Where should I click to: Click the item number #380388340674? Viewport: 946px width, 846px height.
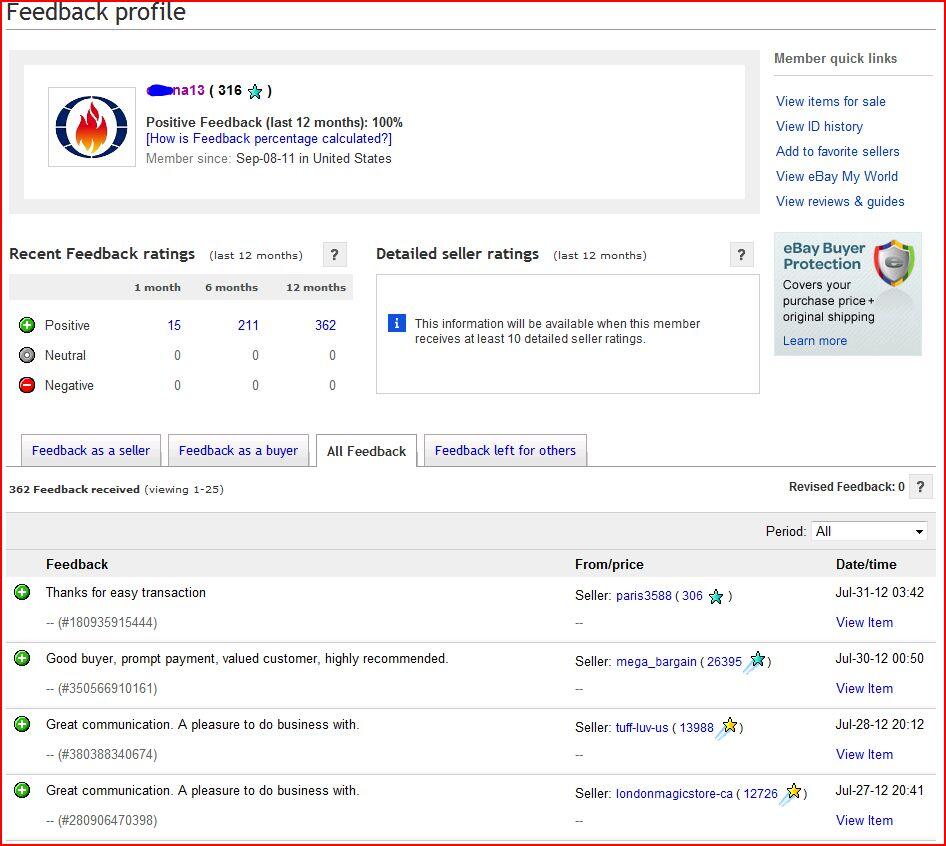pyautogui.click(x=107, y=754)
